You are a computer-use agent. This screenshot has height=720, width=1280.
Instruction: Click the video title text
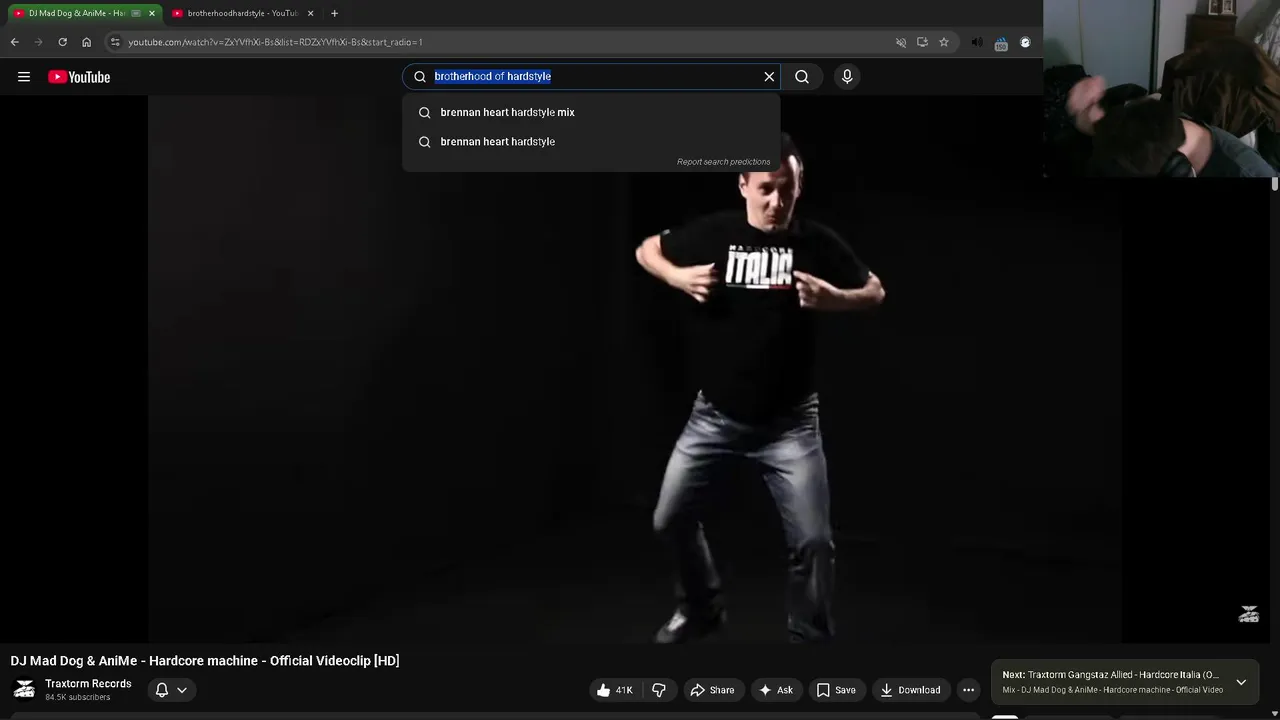coord(205,661)
